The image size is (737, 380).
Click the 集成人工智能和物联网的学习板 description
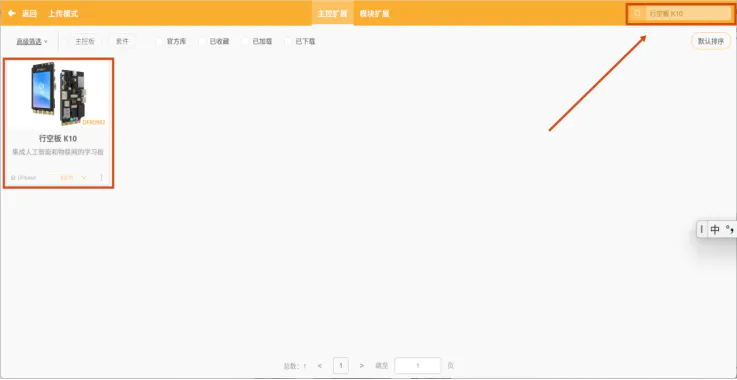click(58, 152)
